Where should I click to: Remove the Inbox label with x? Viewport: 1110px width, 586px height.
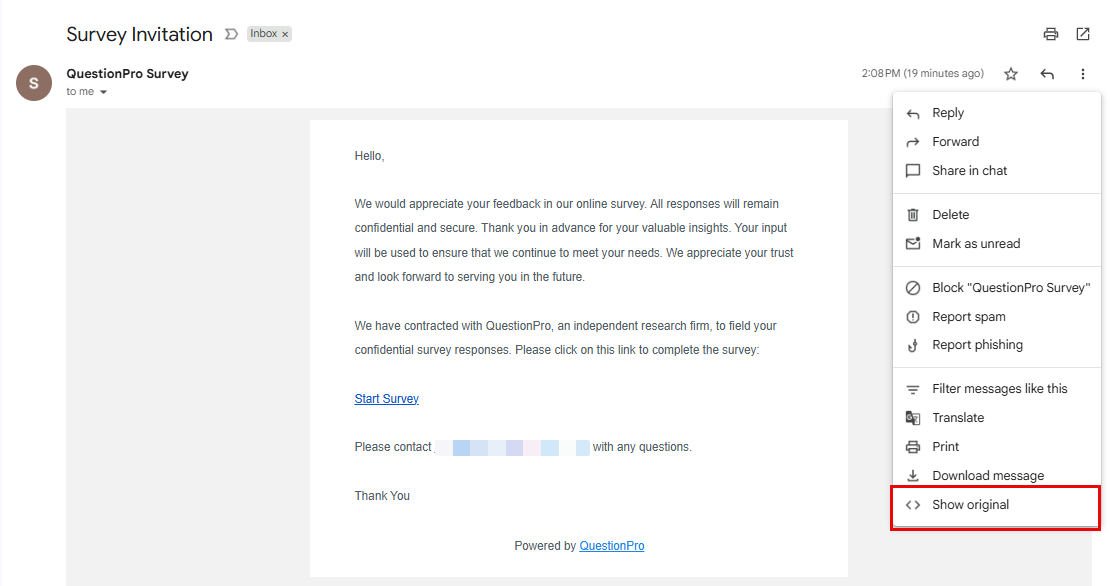285,34
